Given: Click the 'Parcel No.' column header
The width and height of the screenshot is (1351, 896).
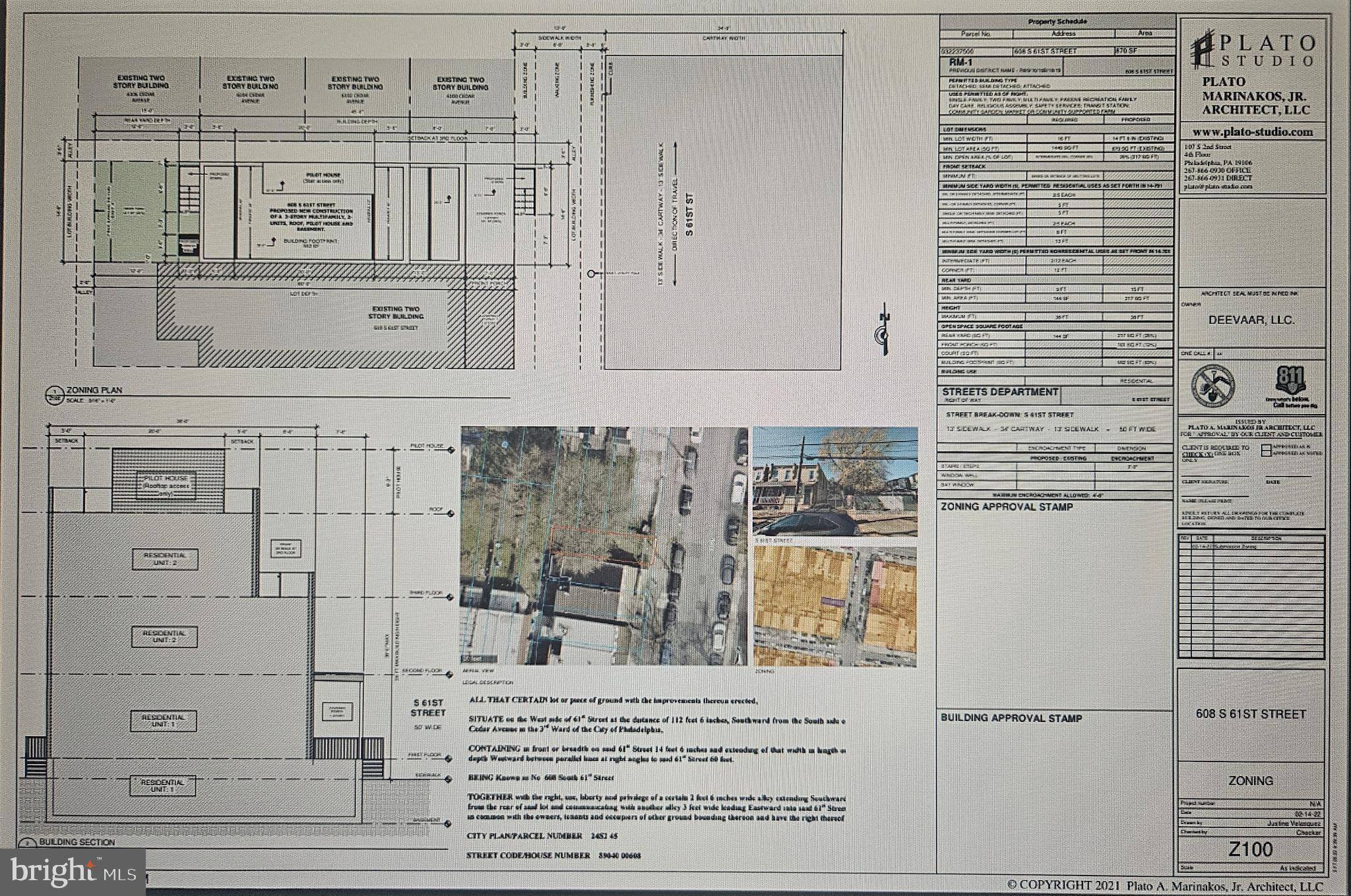Looking at the screenshot, I should [x=976, y=33].
